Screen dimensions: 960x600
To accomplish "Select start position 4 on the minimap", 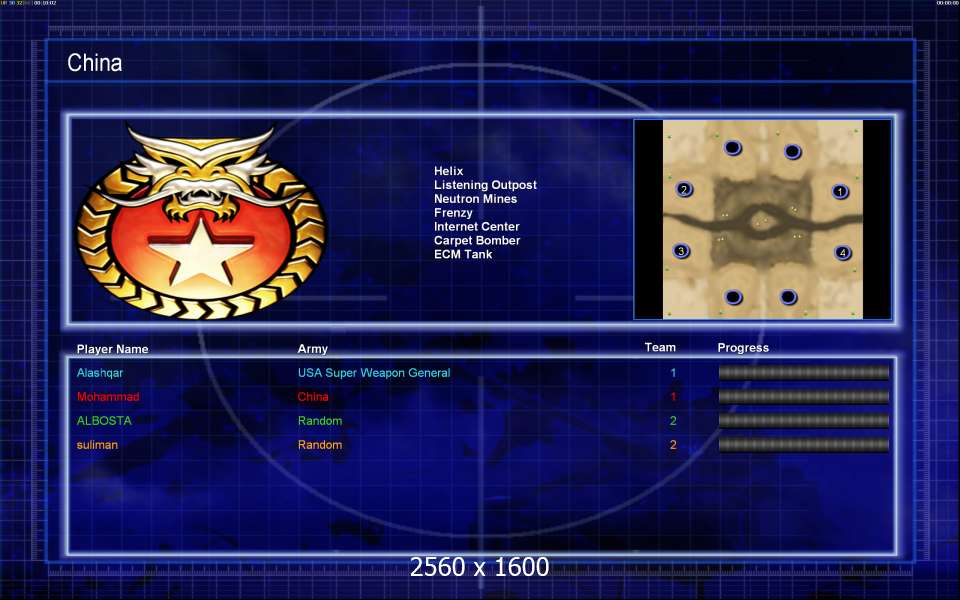I will (843, 252).
